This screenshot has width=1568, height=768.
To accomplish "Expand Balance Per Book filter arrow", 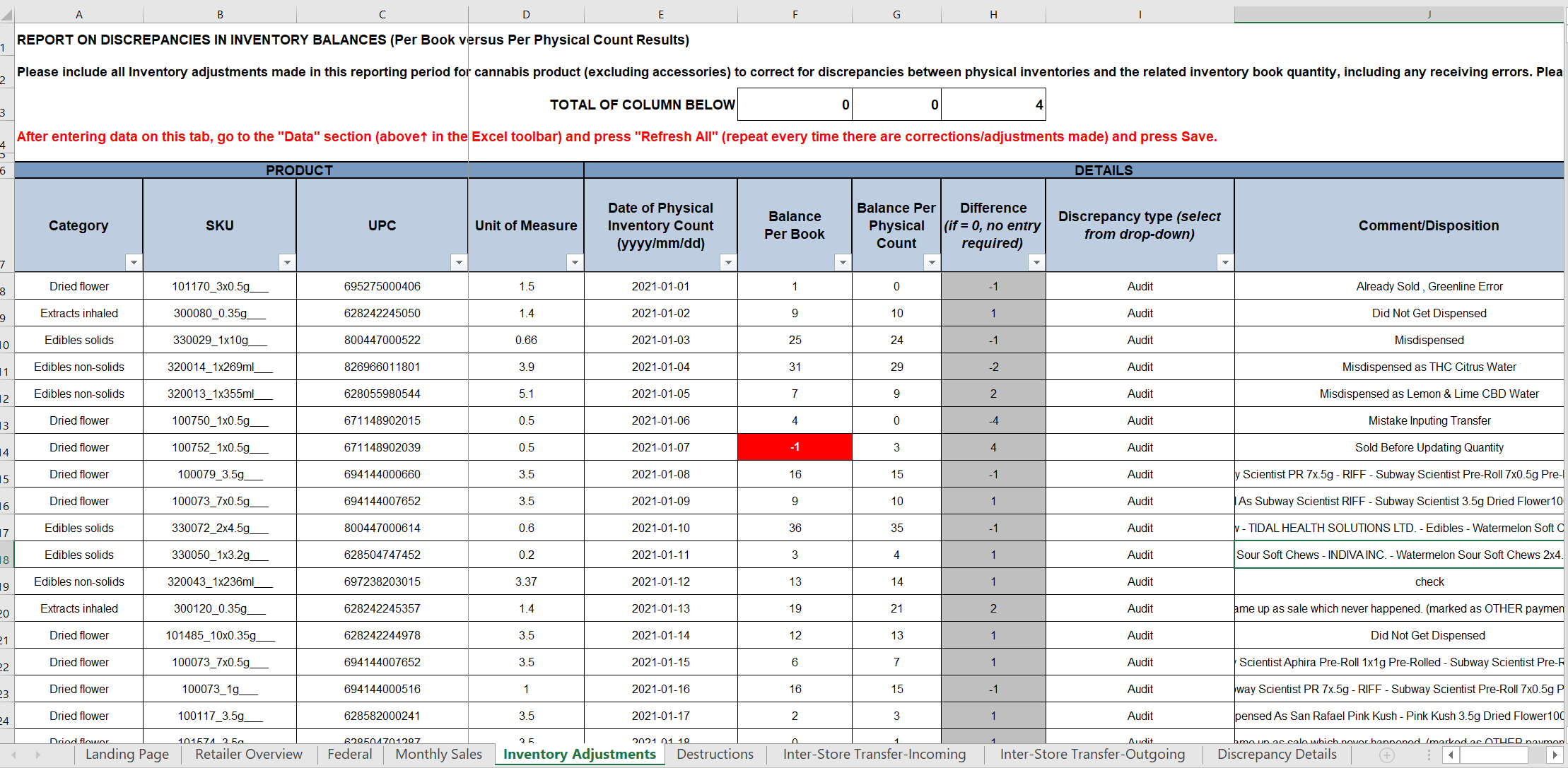I will pos(843,263).
